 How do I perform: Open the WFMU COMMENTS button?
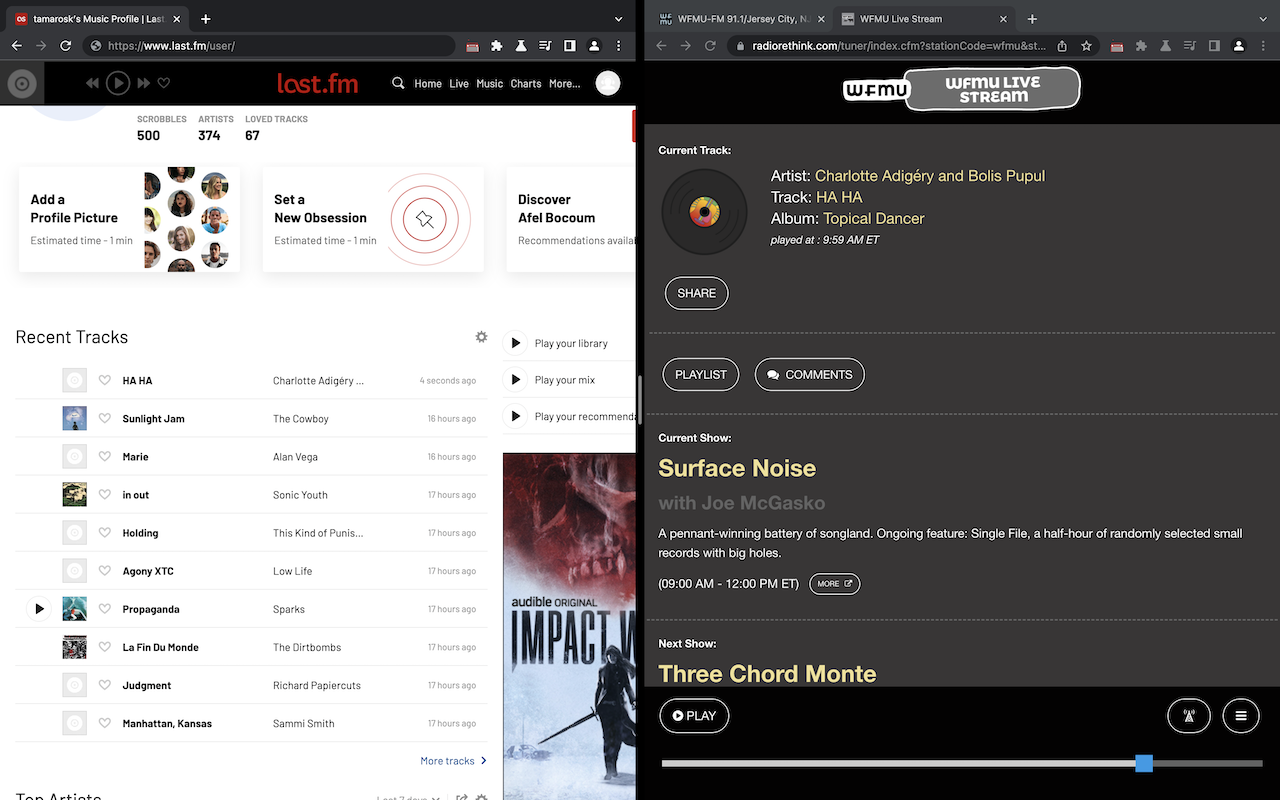pyautogui.click(x=810, y=374)
